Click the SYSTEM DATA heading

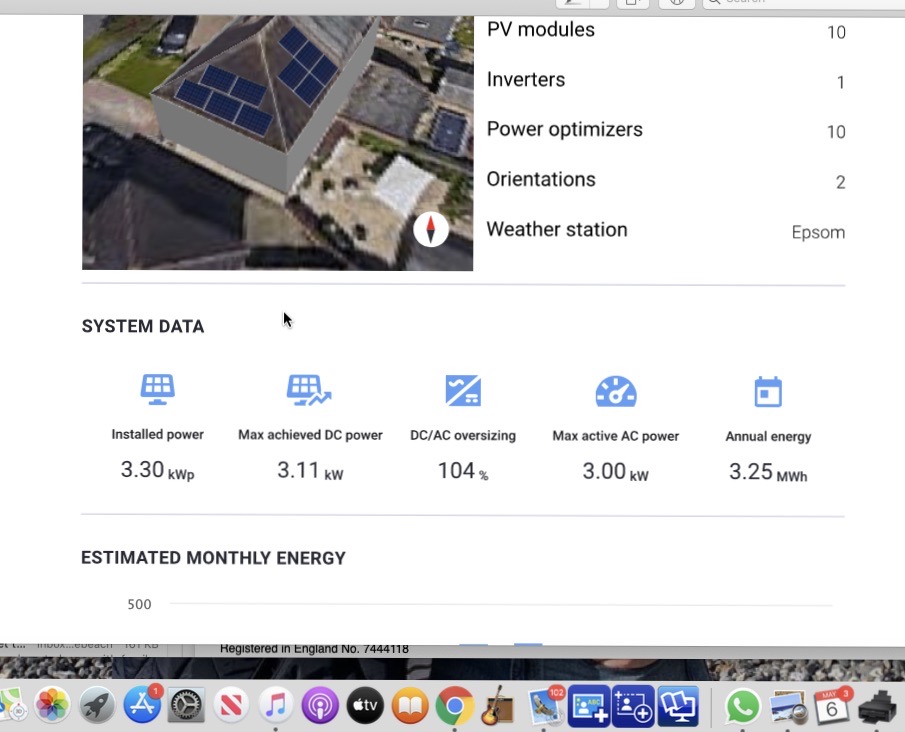(x=143, y=326)
